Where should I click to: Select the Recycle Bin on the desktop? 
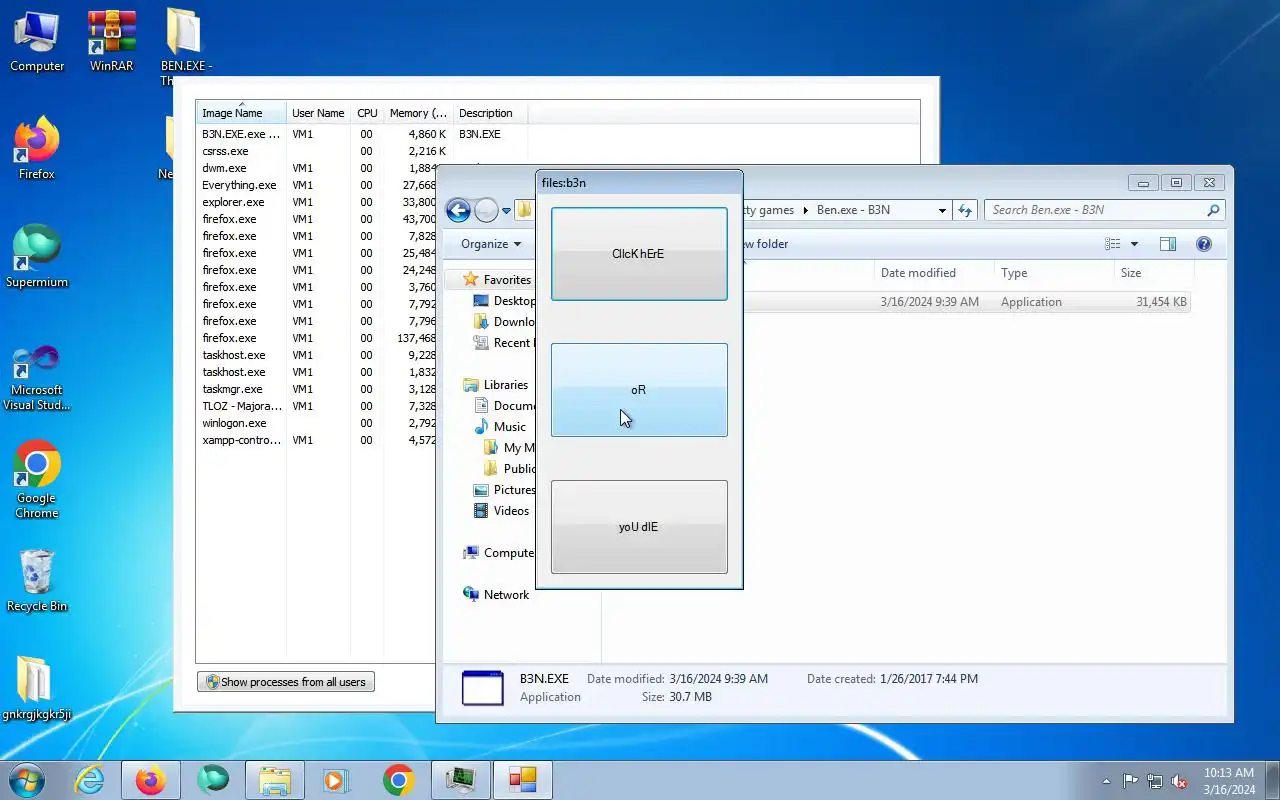coord(37,582)
